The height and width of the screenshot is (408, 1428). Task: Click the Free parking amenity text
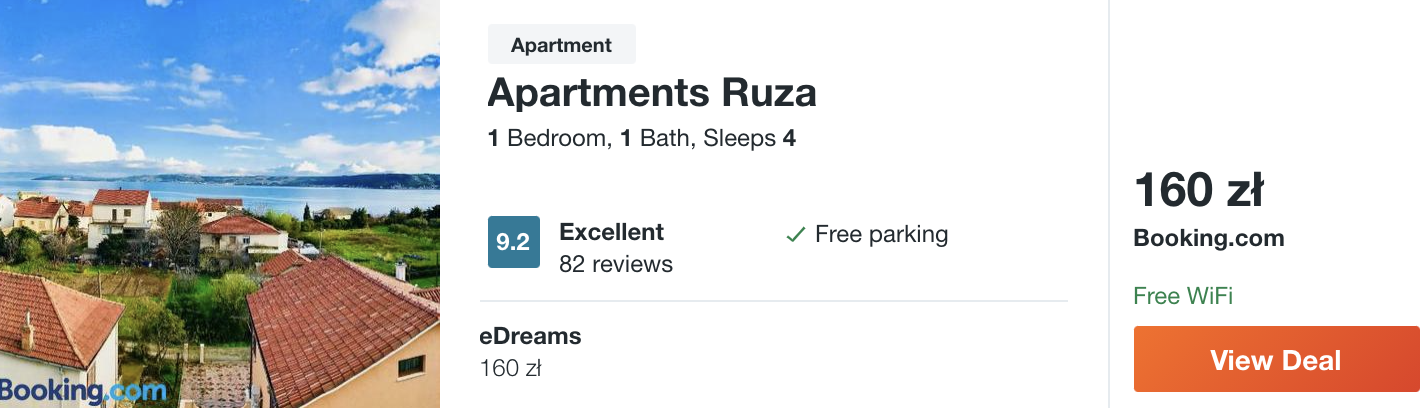pos(881,235)
